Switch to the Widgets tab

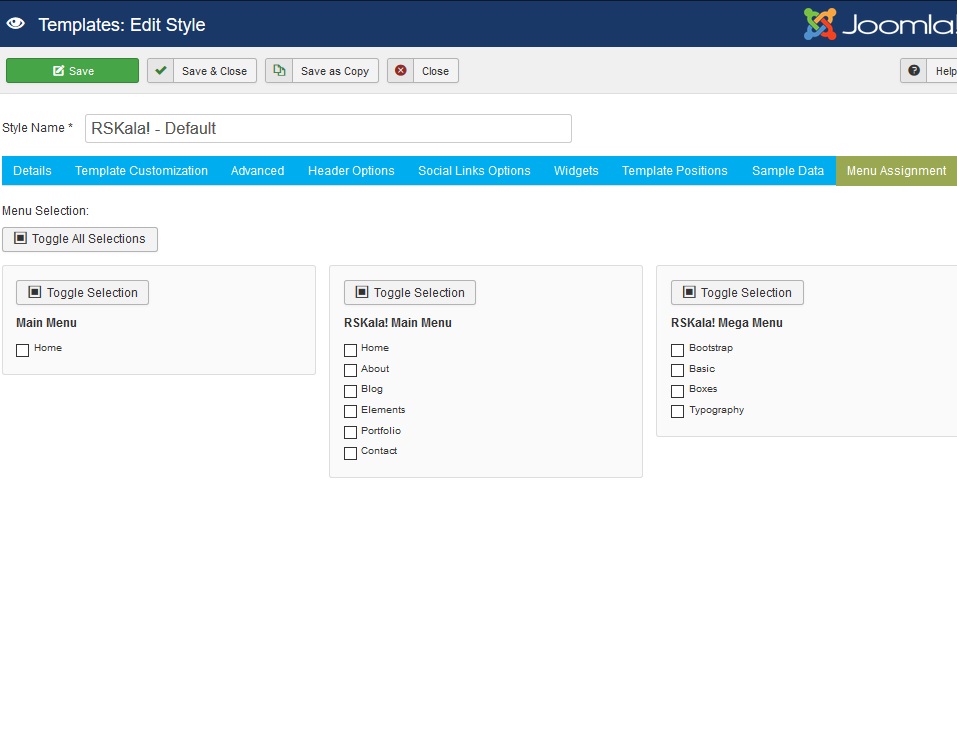click(x=576, y=171)
